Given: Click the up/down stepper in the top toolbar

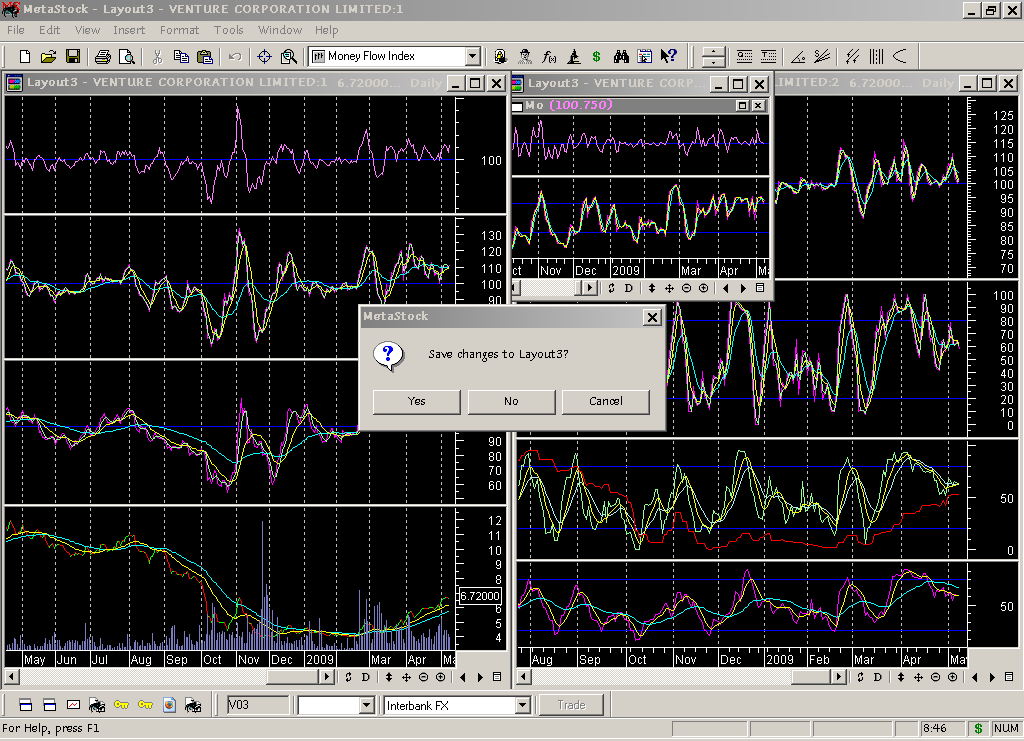Looking at the screenshot, I should [x=713, y=57].
